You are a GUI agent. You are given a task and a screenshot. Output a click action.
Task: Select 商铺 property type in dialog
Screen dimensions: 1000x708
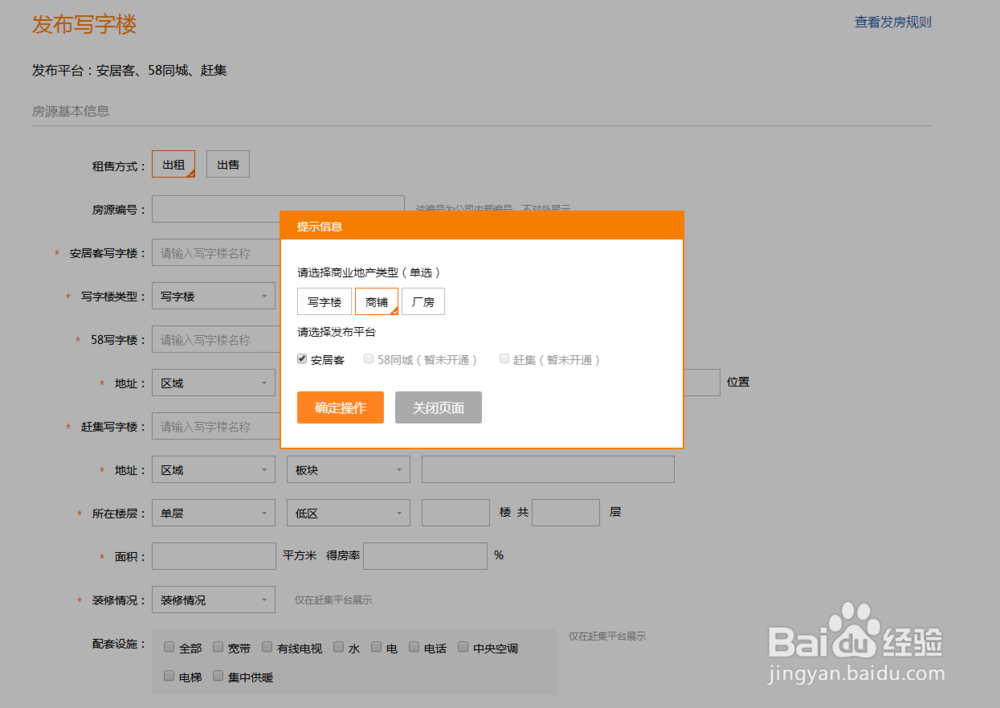[x=376, y=302]
